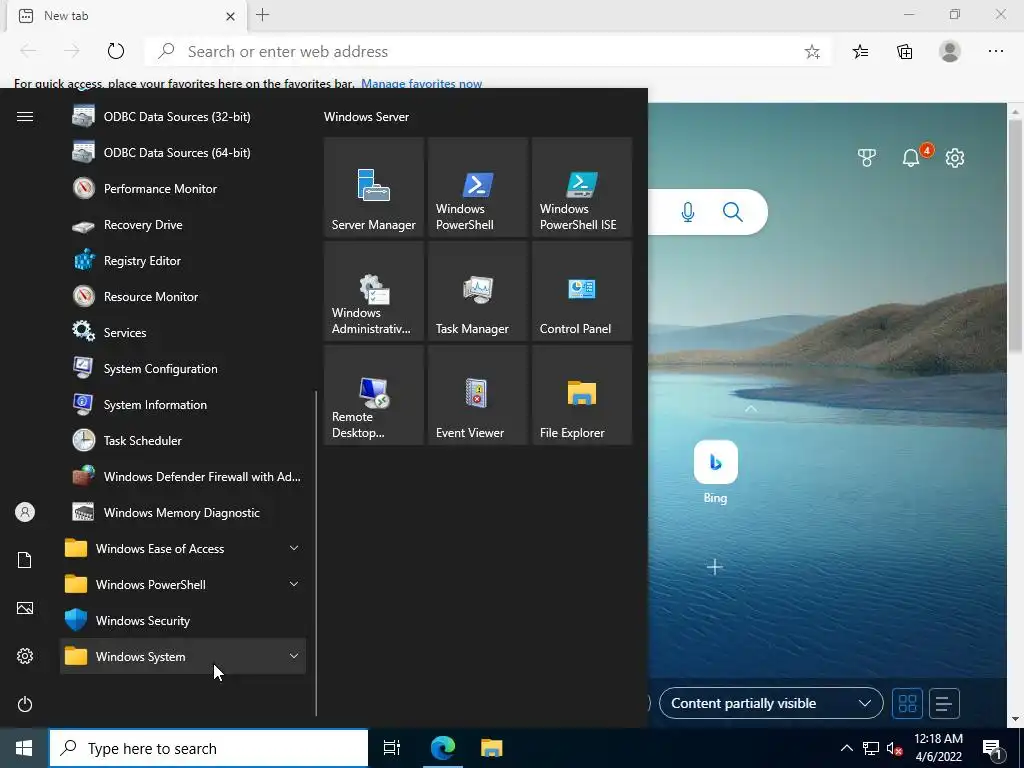The width and height of the screenshot is (1024, 768).
Task: Open the File Explorer tile
Action: [x=581, y=395]
